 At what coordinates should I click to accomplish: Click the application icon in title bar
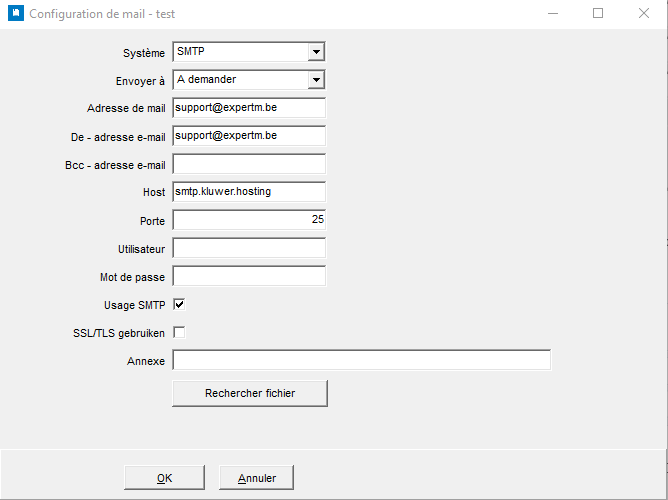click(x=16, y=14)
